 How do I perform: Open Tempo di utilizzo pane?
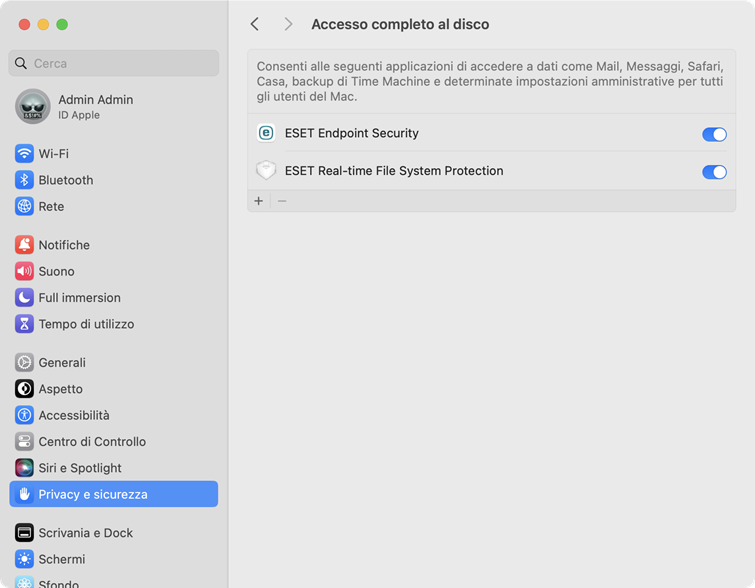point(114,324)
